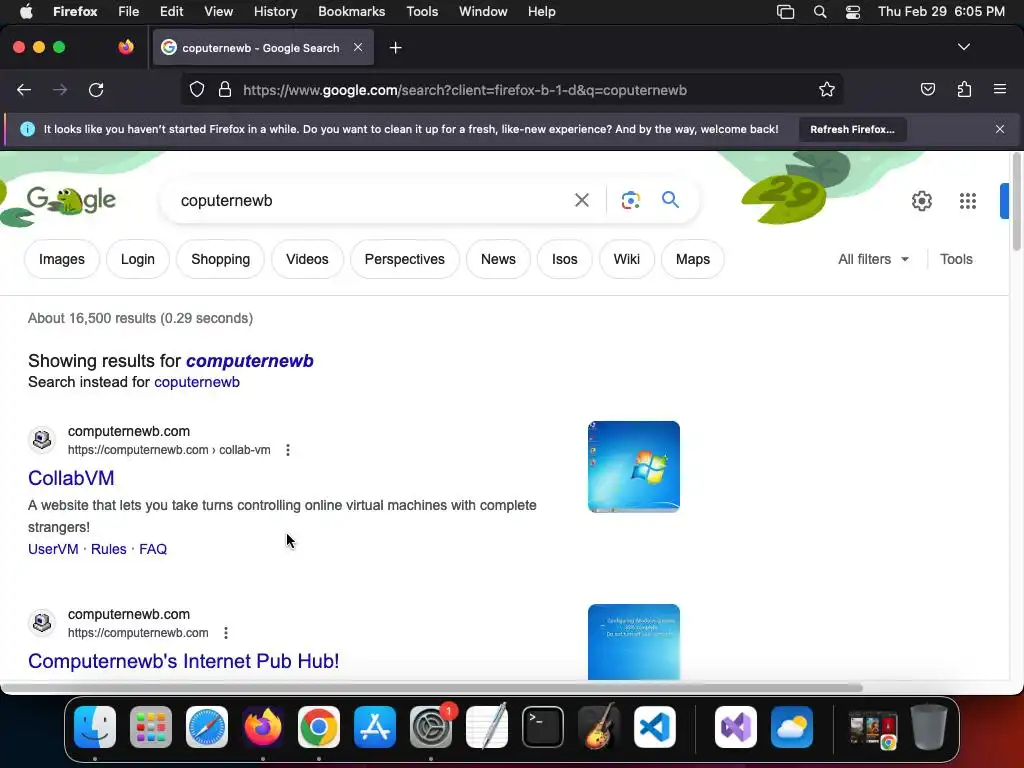The height and width of the screenshot is (768, 1024).
Task: Open the corrected computernewb suggestion link
Action: [249, 360]
